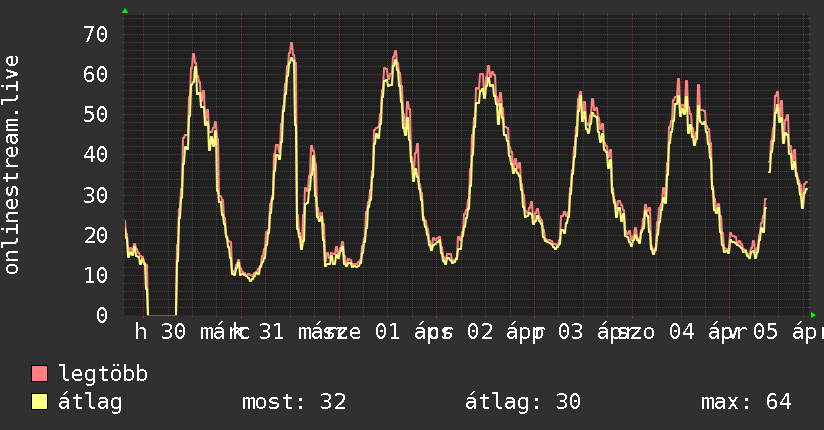This screenshot has height=430, width=824.
Task: Click the 'max: 64' statistic
Action: click(x=746, y=402)
